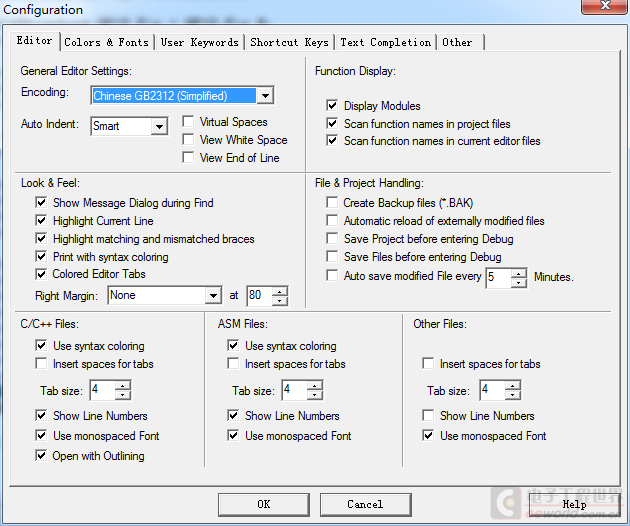Toggle Scan function names in current editor files
630x526 pixels.
point(332,141)
